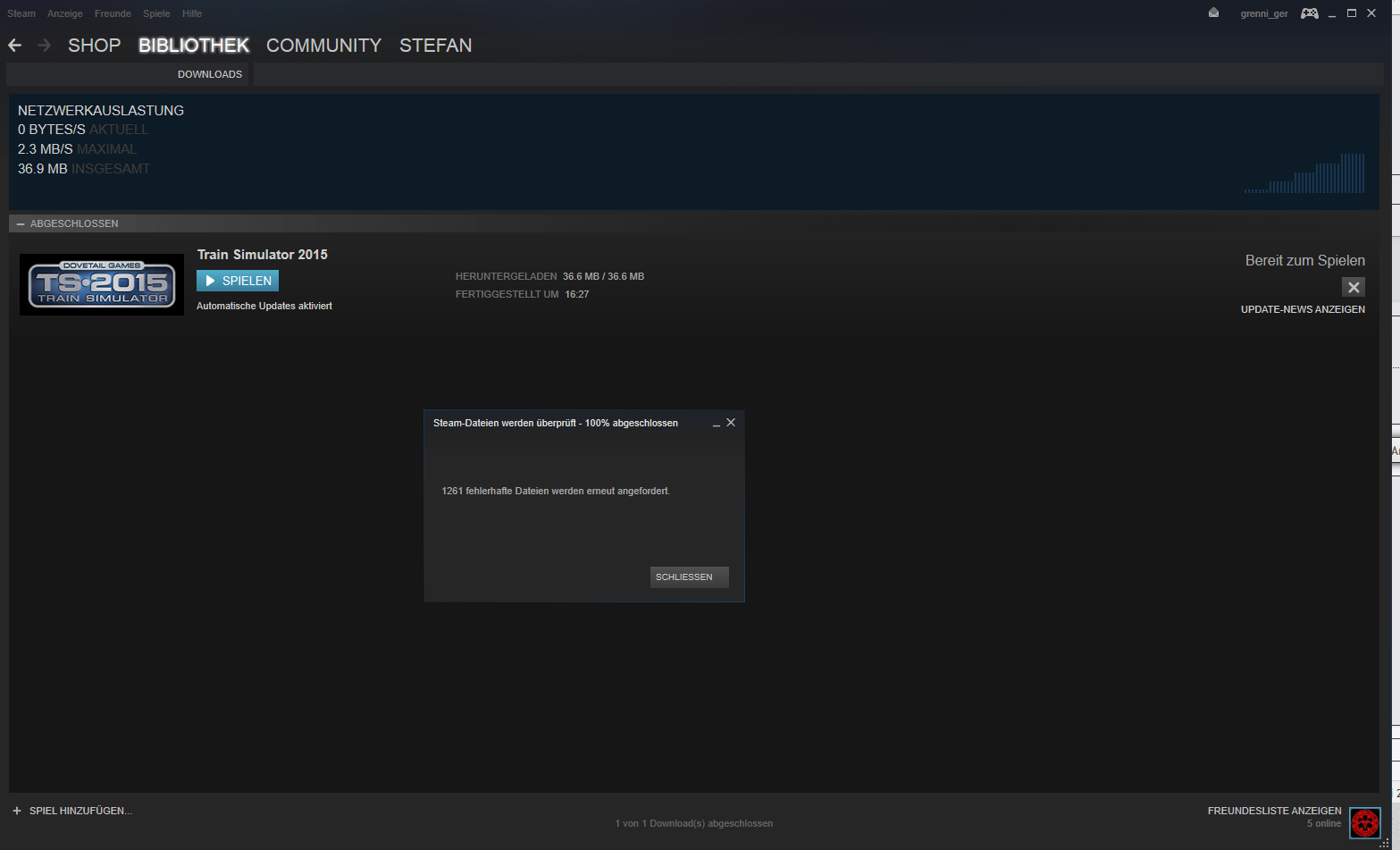This screenshot has height=850, width=1400.
Task: Go back with the left arrow
Action: coord(14,45)
